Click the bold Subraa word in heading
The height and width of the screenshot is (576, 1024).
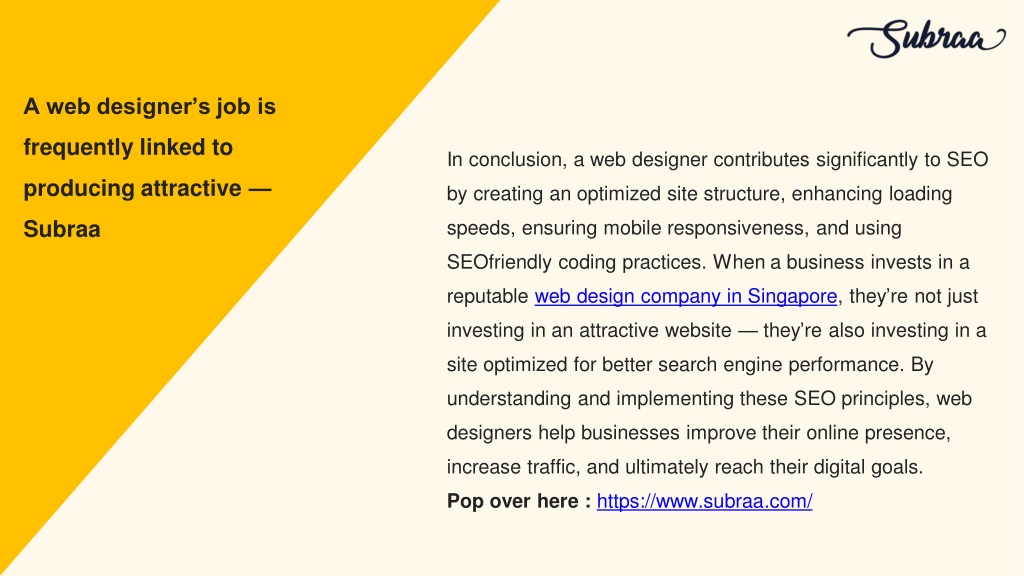62,229
